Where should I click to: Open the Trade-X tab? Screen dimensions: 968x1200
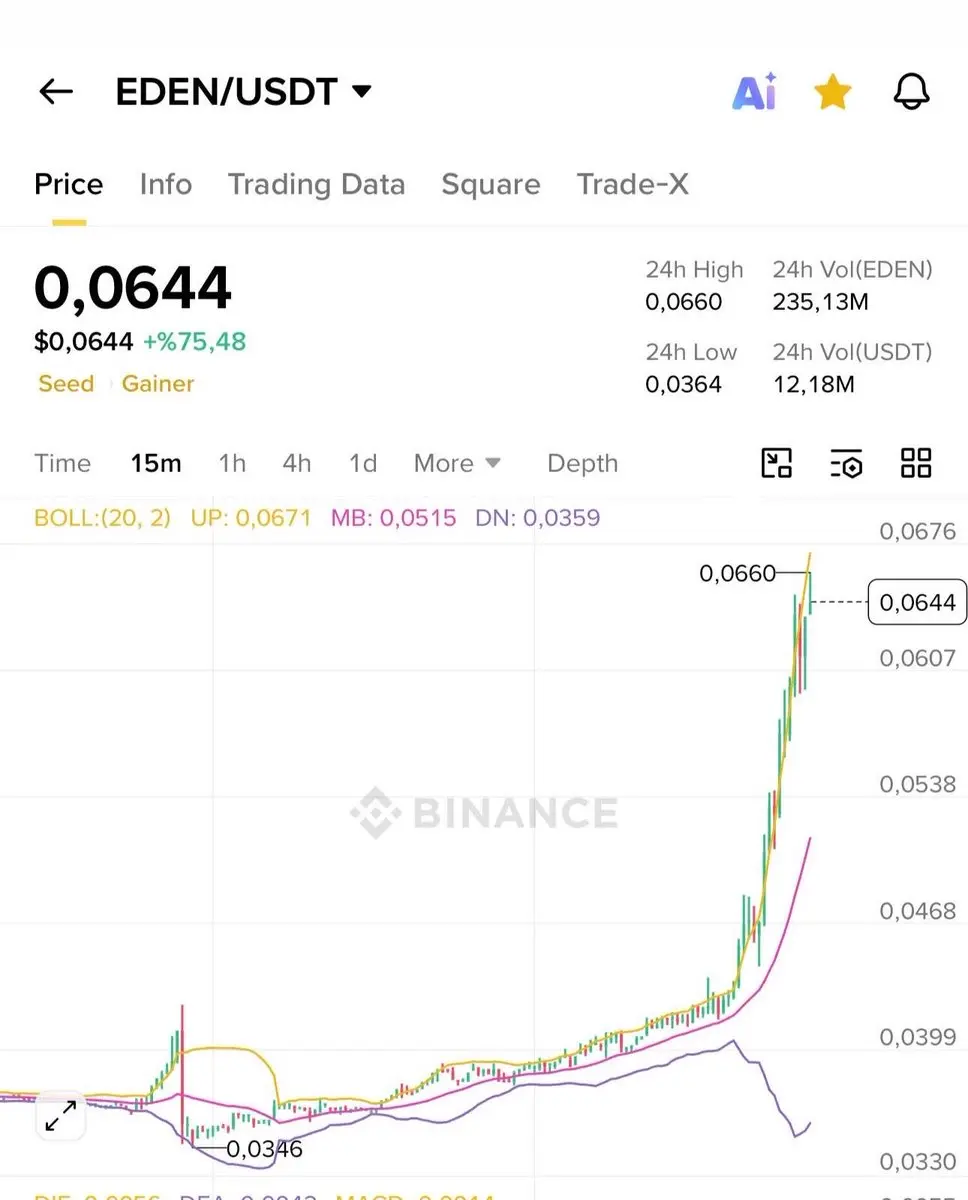pos(633,184)
